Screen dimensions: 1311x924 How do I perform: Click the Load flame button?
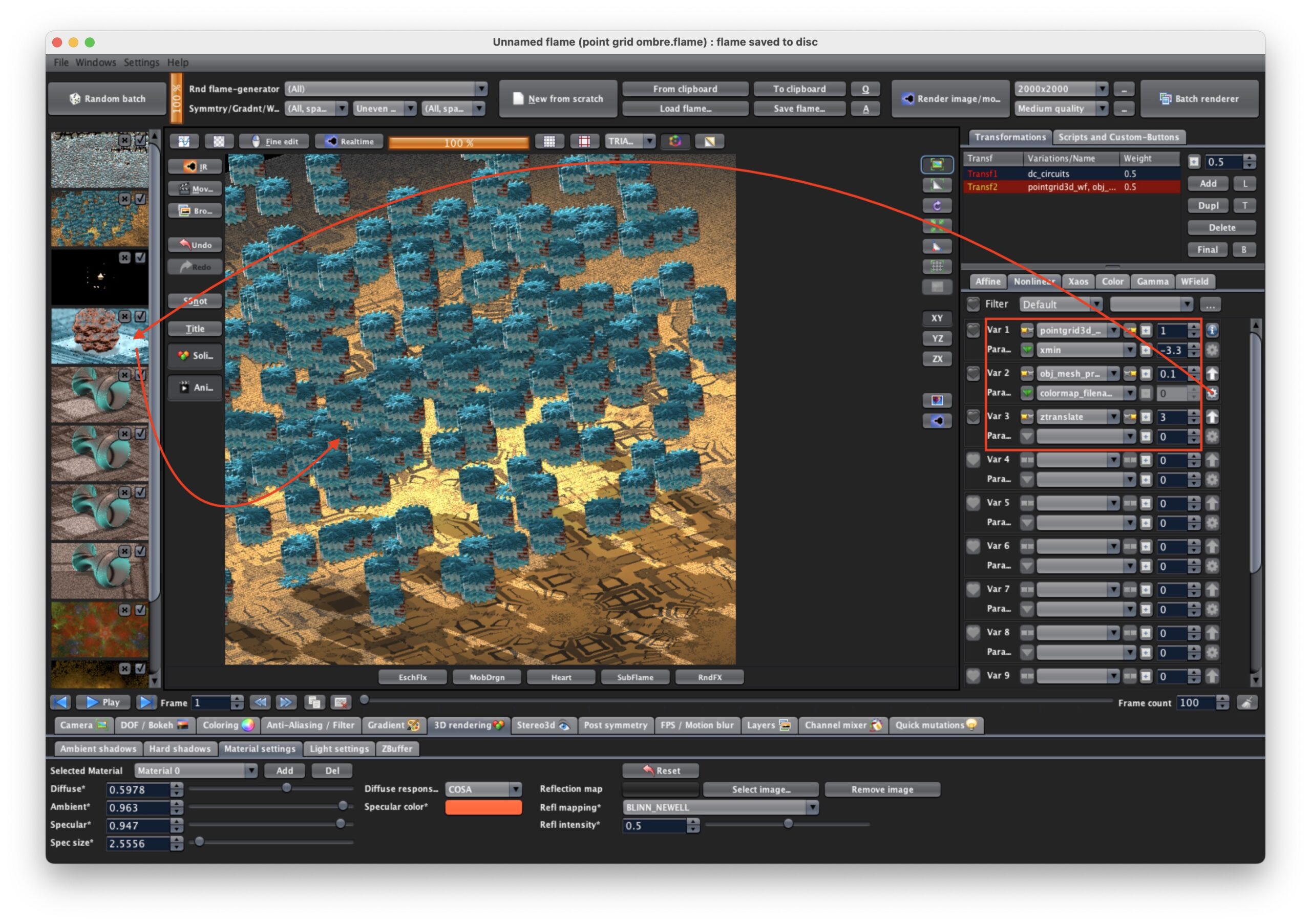click(685, 109)
